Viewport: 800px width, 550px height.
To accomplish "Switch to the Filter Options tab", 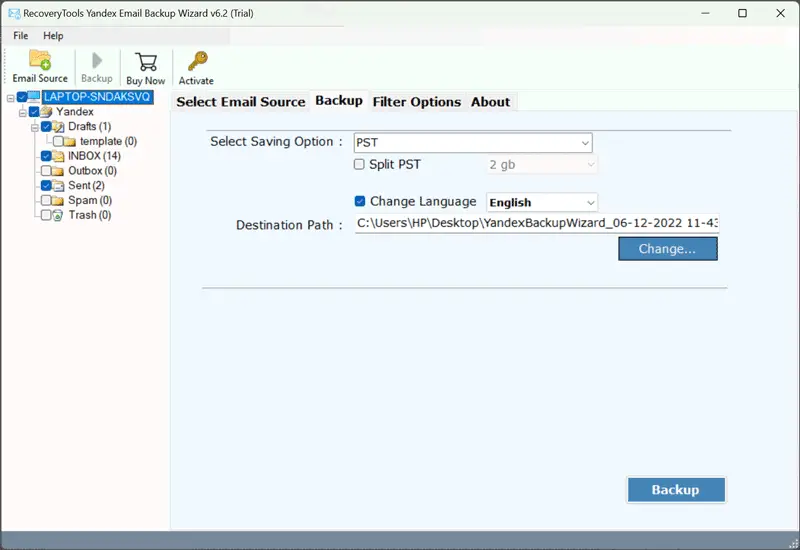I will click(416, 102).
